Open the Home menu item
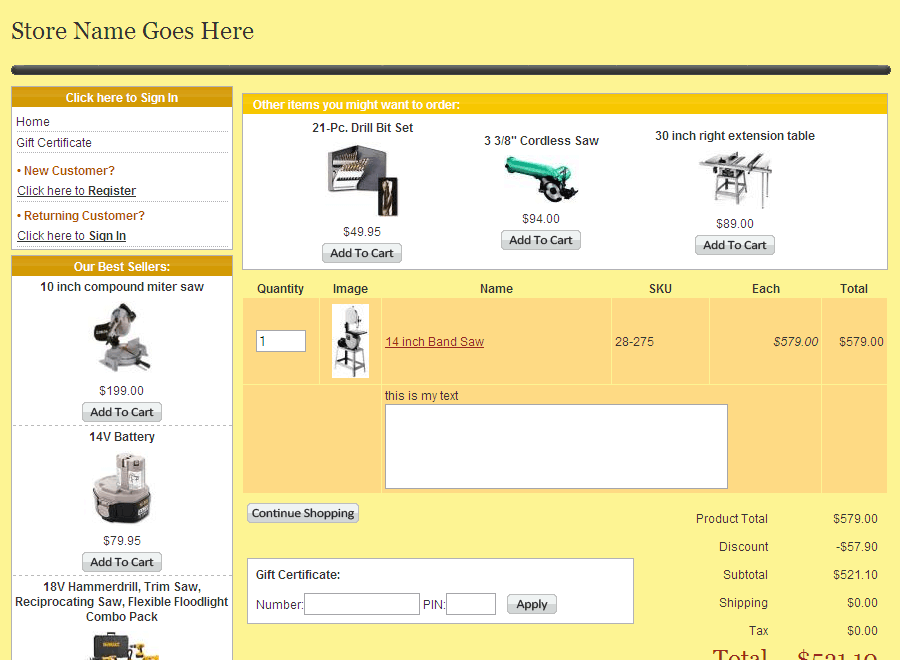 33,122
